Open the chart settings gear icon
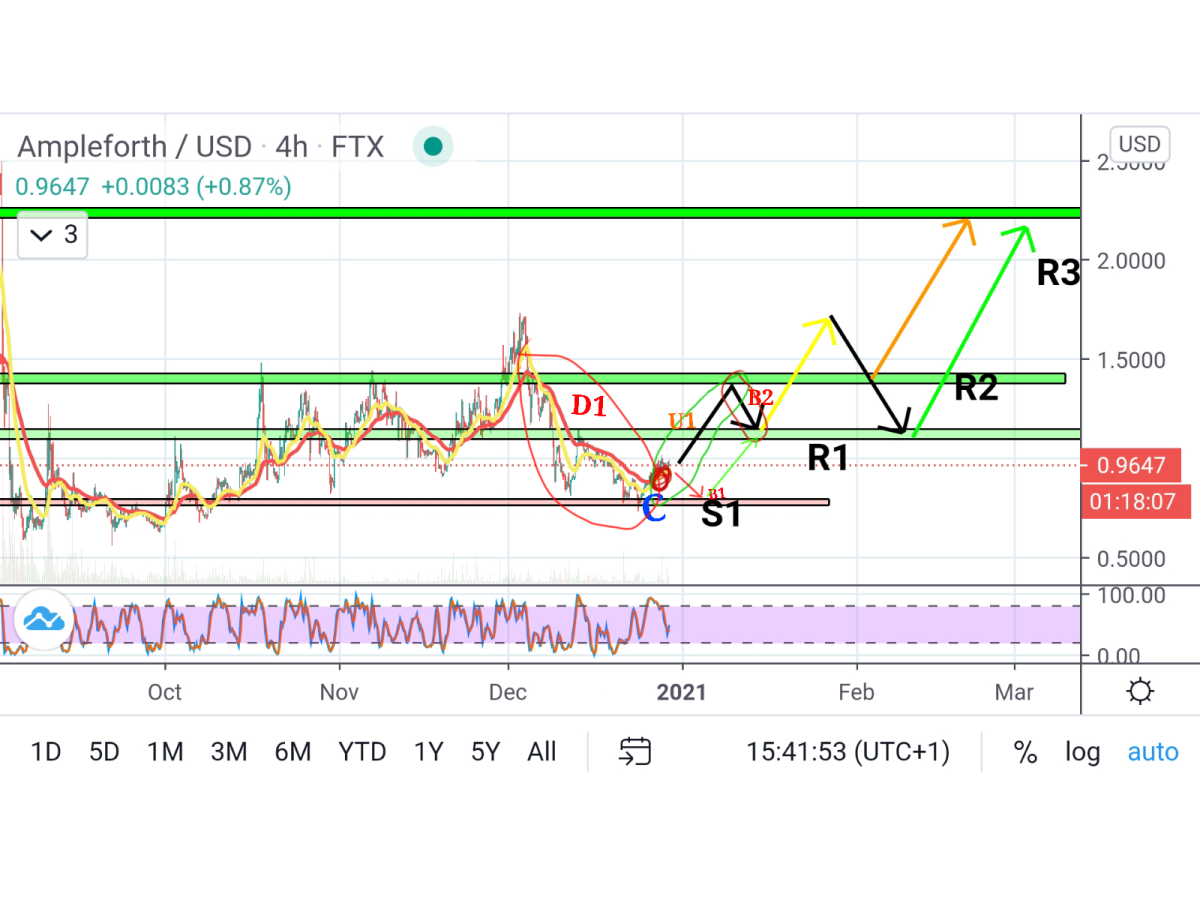The width and height of the screenshot is (1200, 900). point(1140,691)
